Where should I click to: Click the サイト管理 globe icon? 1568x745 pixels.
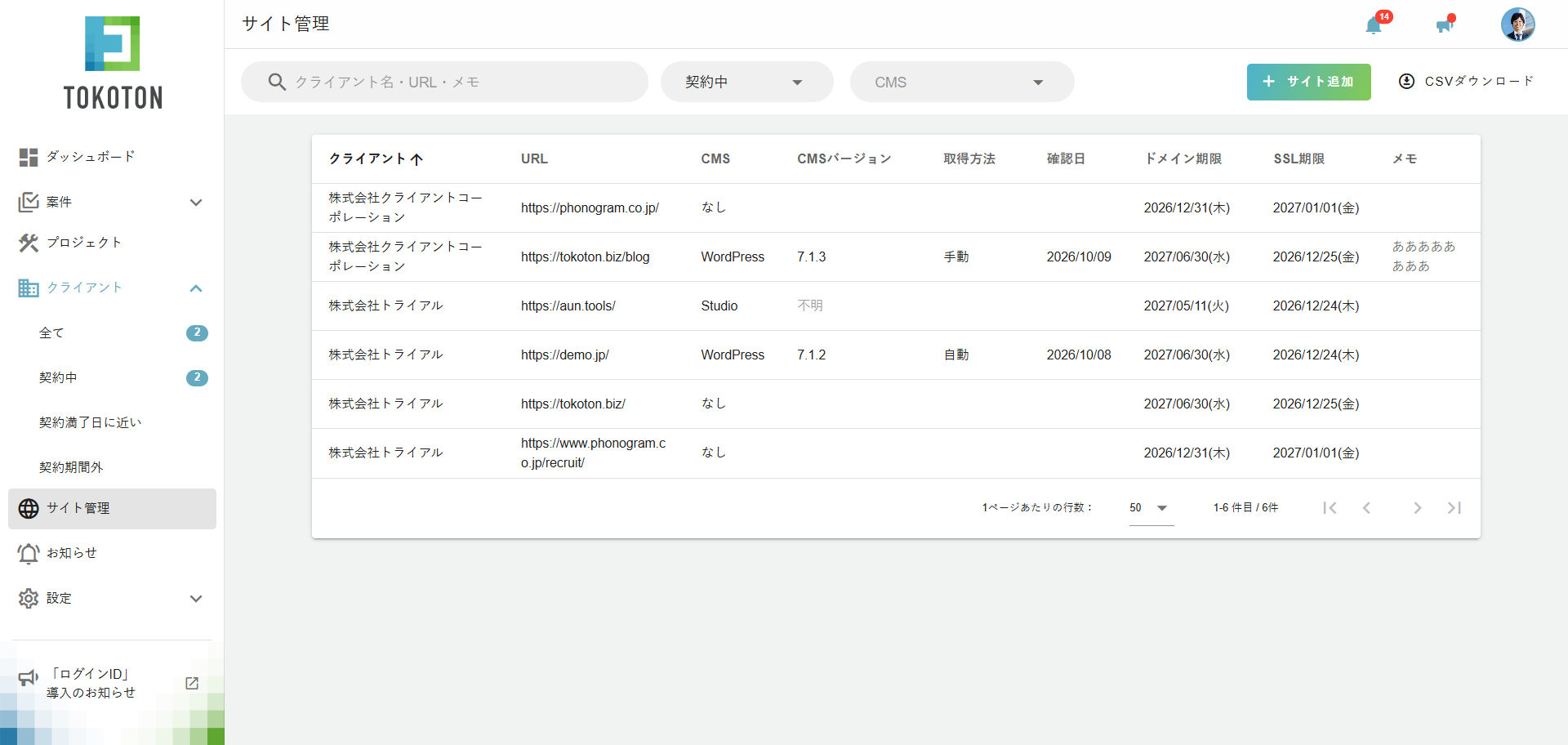pyautogui.click(x=29, y=508)
